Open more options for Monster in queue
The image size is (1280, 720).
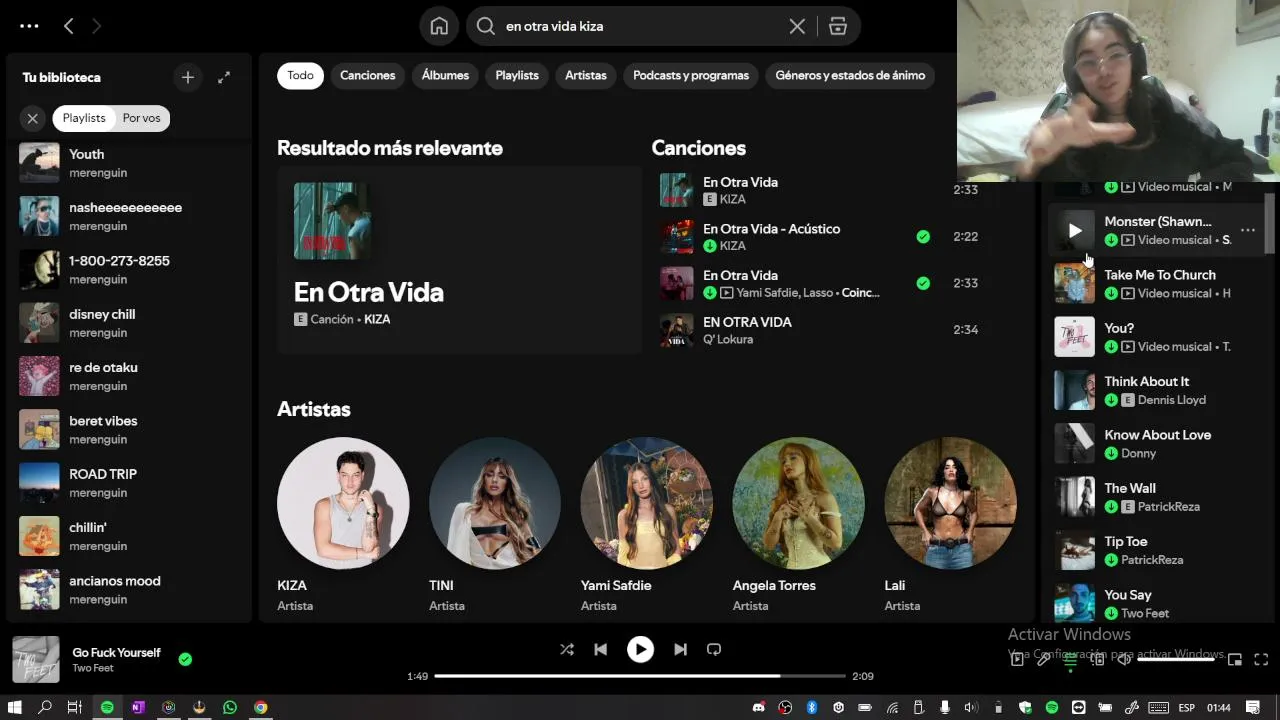tap(1247, 230)
